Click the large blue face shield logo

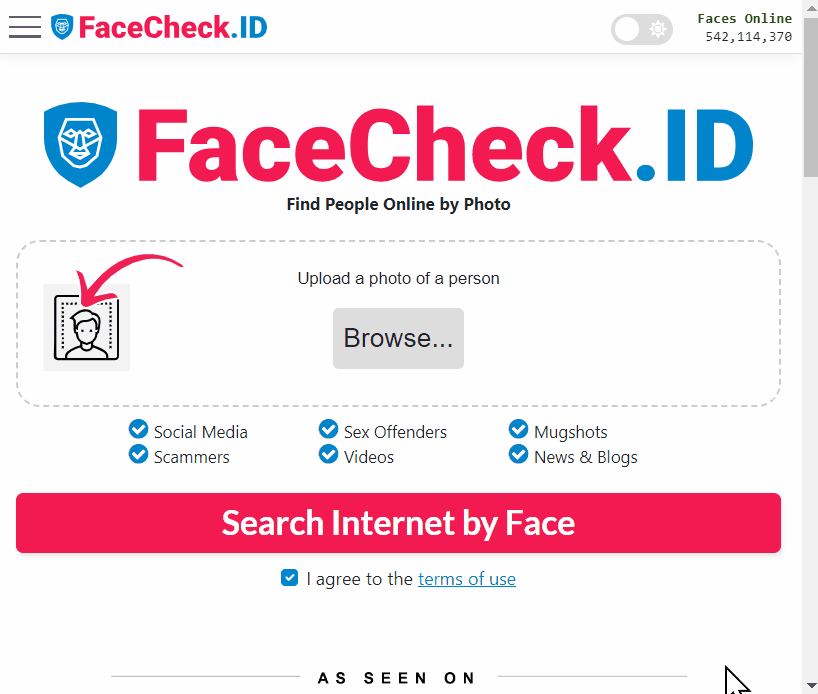(x=81, y=145)
